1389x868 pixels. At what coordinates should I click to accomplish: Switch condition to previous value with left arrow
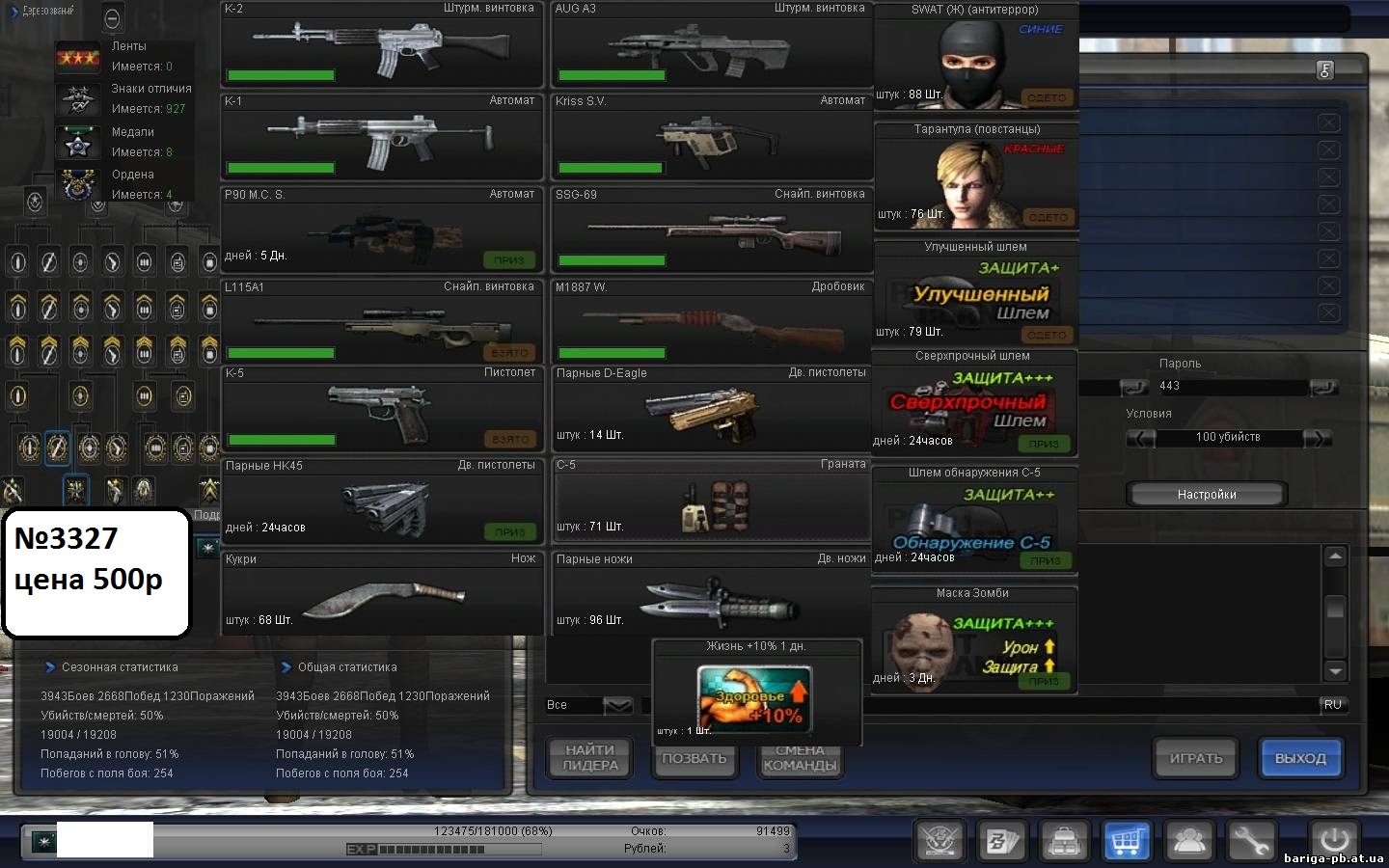(1141, 438)
